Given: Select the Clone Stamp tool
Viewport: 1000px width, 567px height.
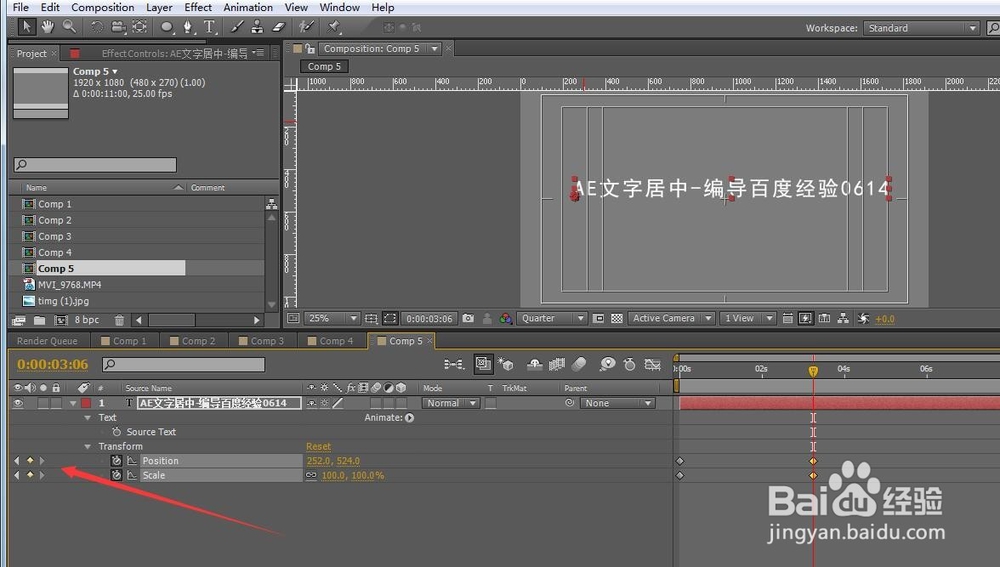Looking at the screenshot, I should click(257, 27).
